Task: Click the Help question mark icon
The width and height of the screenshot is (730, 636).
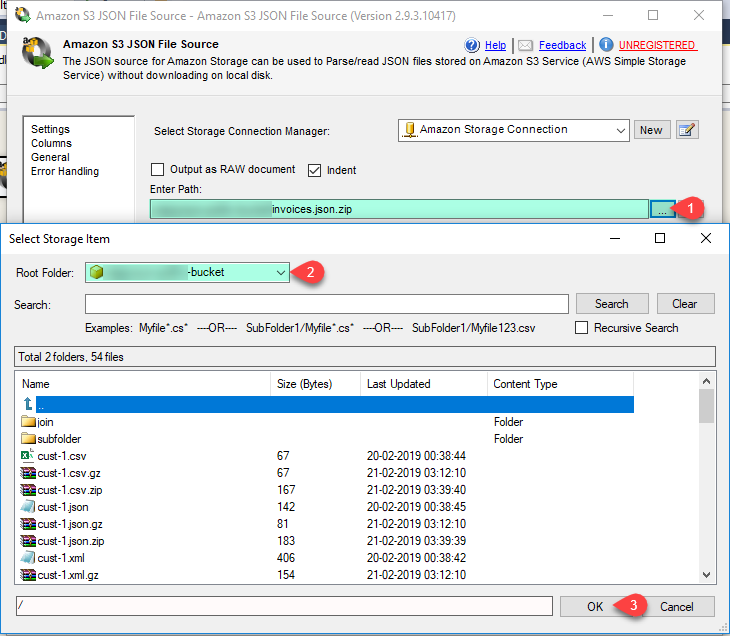Action: (x=472, y=45)
